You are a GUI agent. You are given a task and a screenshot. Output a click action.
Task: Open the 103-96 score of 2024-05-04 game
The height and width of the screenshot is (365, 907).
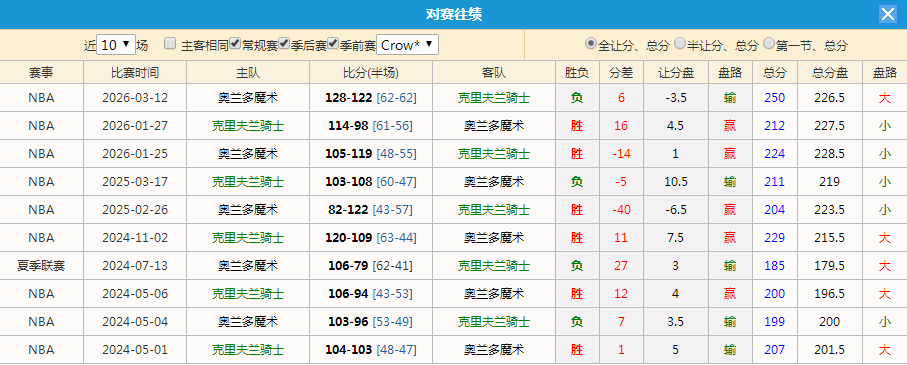pyautogui.click(x=348, y=322)
